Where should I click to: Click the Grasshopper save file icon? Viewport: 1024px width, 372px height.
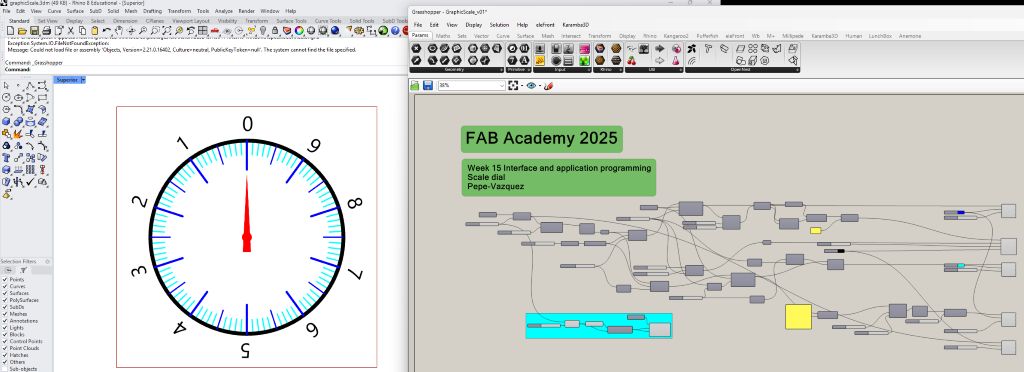coord(428,85)
